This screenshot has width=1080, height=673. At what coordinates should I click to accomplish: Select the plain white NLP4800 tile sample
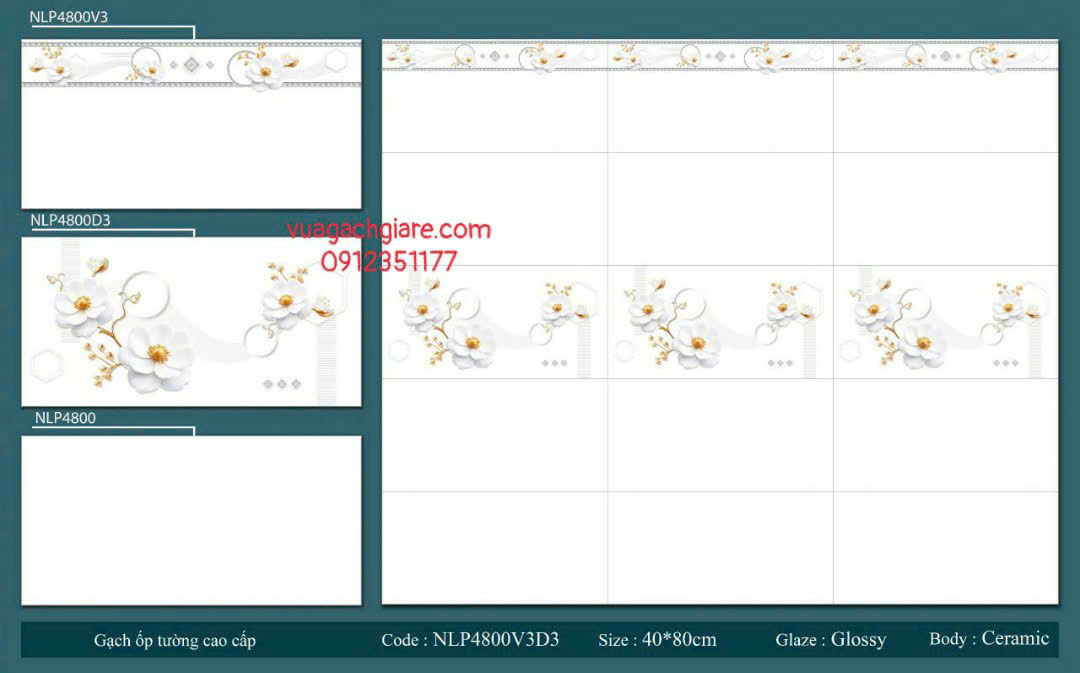coord(191,520)
